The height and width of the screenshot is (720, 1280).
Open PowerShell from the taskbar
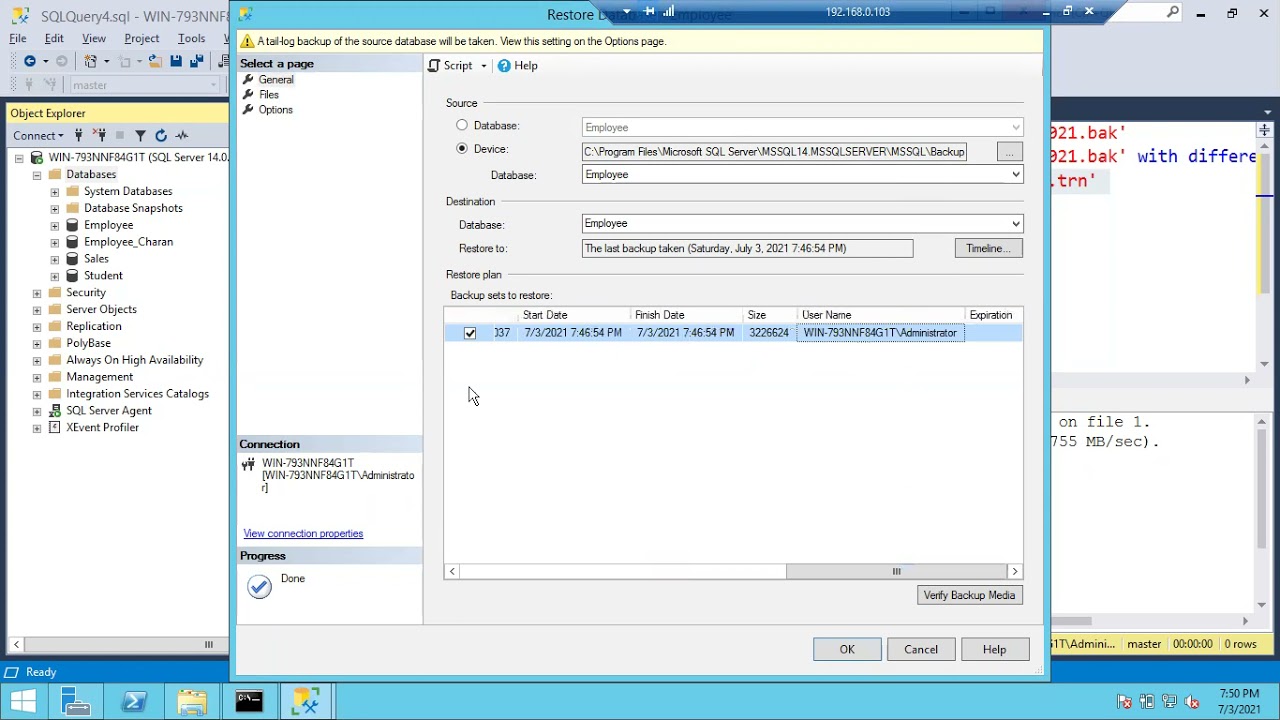coord(134,702)
